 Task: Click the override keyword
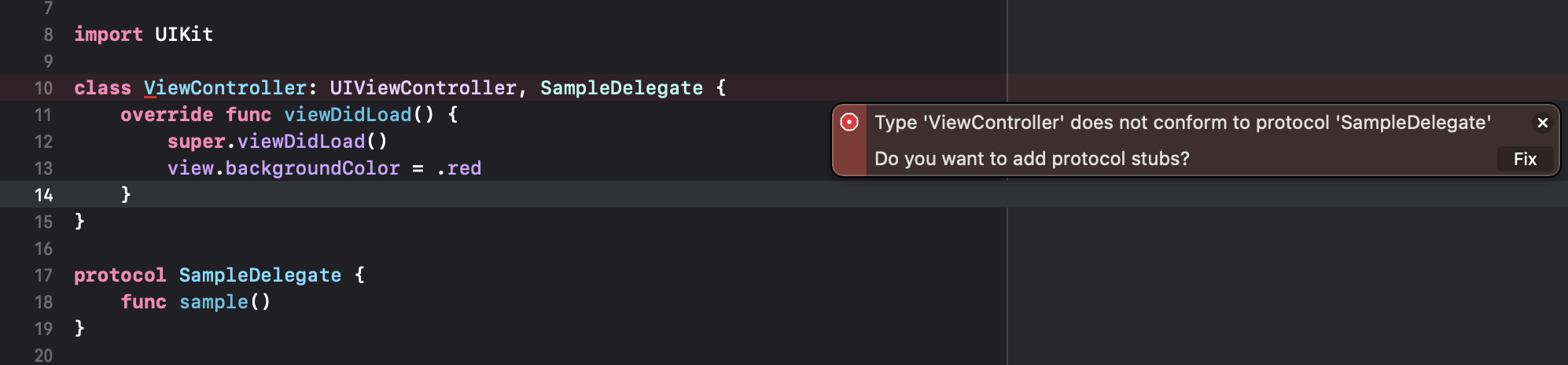pos(167,115)
